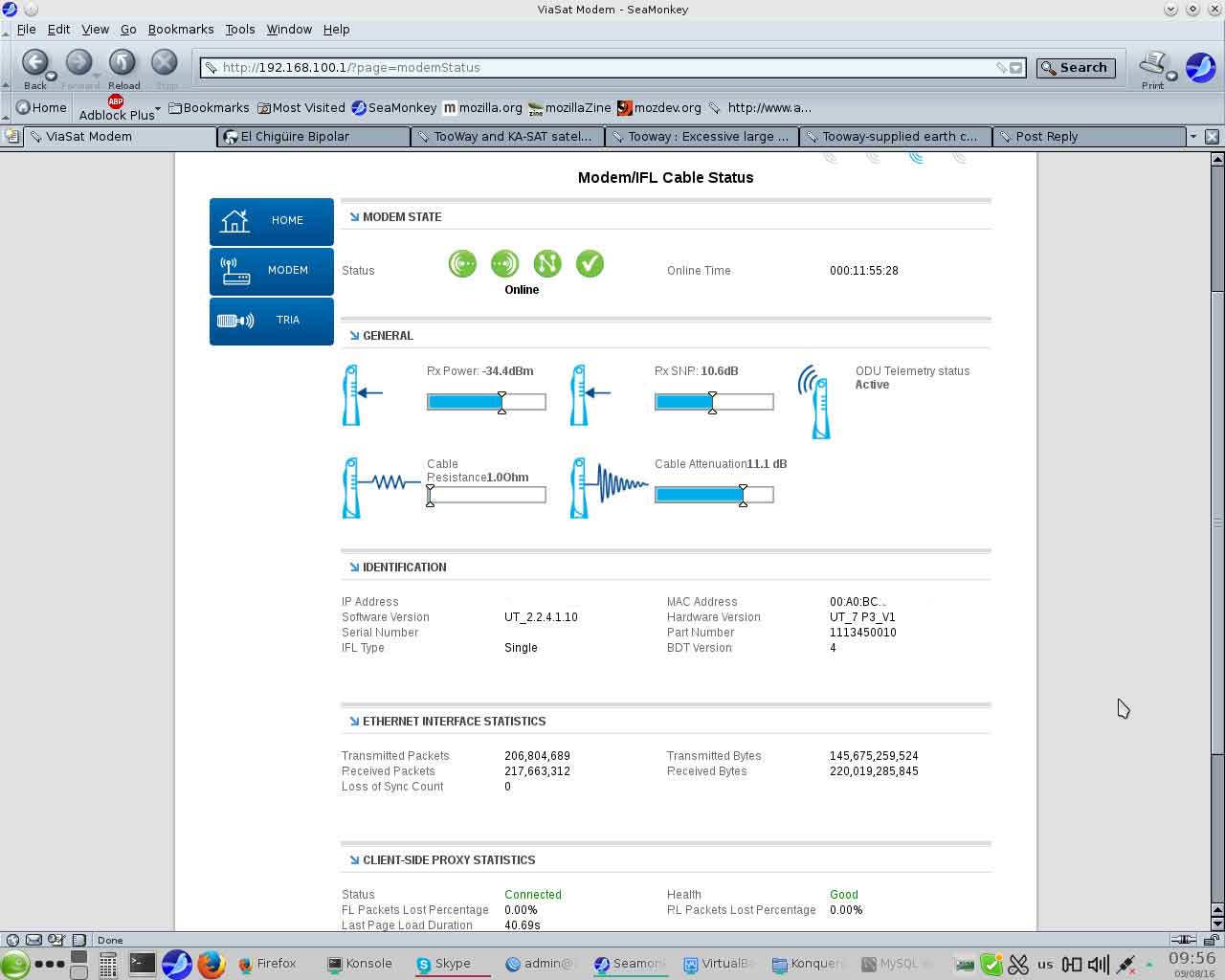Click the Cable Resistance level bar
Screen dimensions: 1225x980
(486, 495)
